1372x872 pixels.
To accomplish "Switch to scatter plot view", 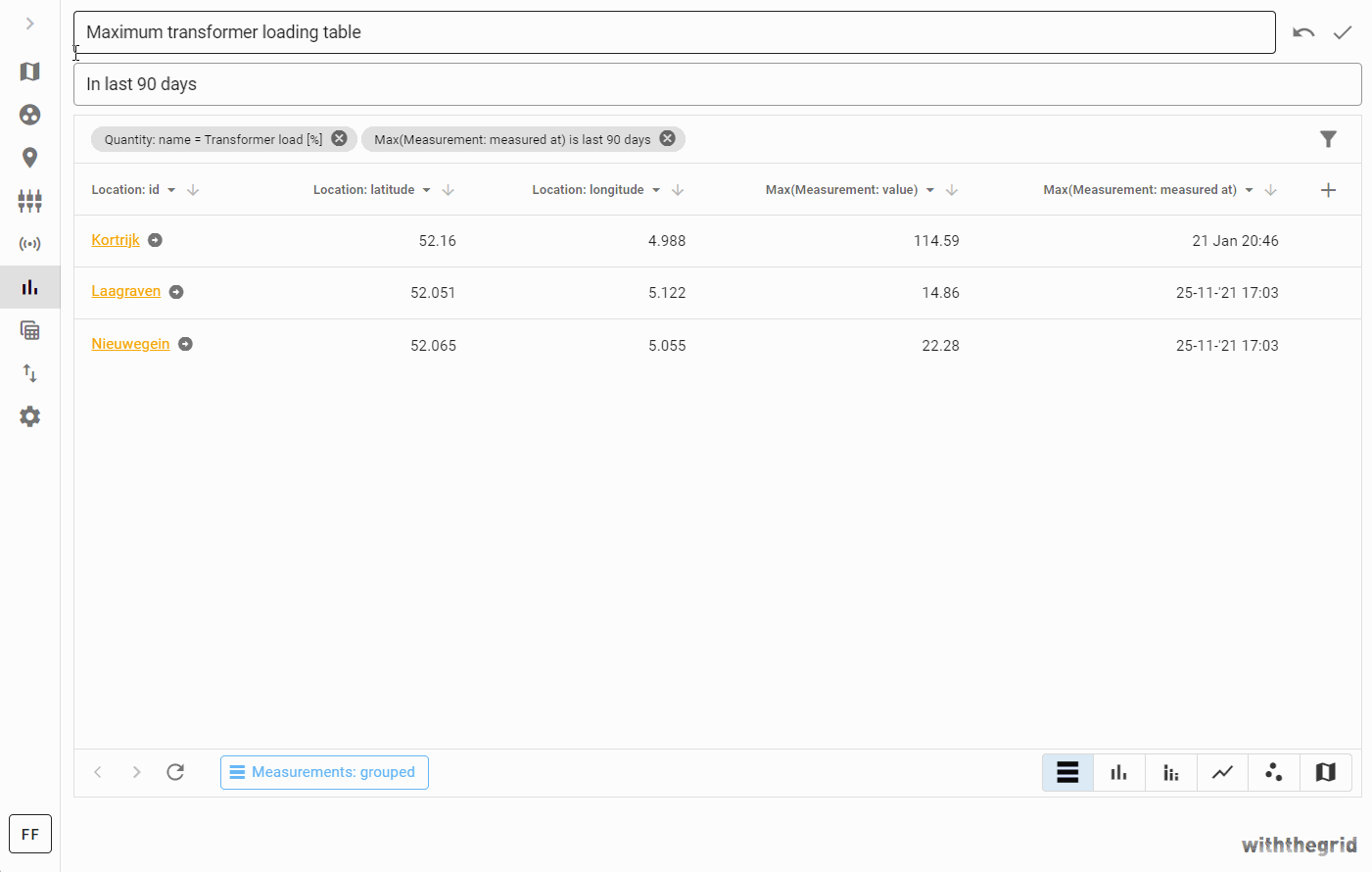I will (1273, 772).
